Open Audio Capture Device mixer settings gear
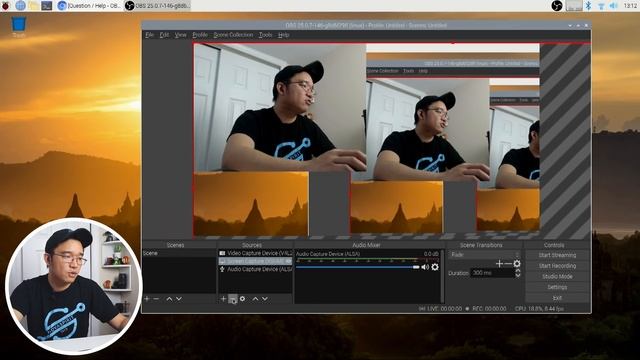Screen dimensions: 640x360 coord(435,267)
